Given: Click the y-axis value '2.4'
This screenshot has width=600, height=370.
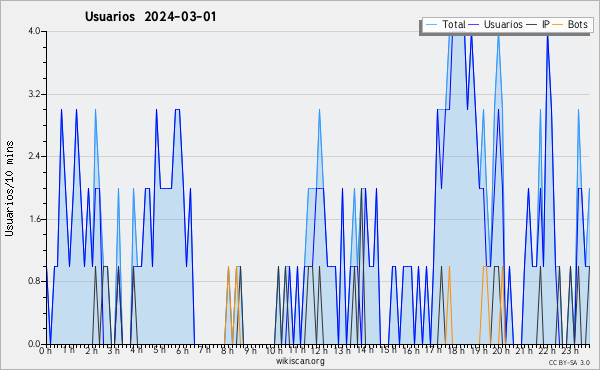Looking at the screenshot, I should click(x=34, y=156).
